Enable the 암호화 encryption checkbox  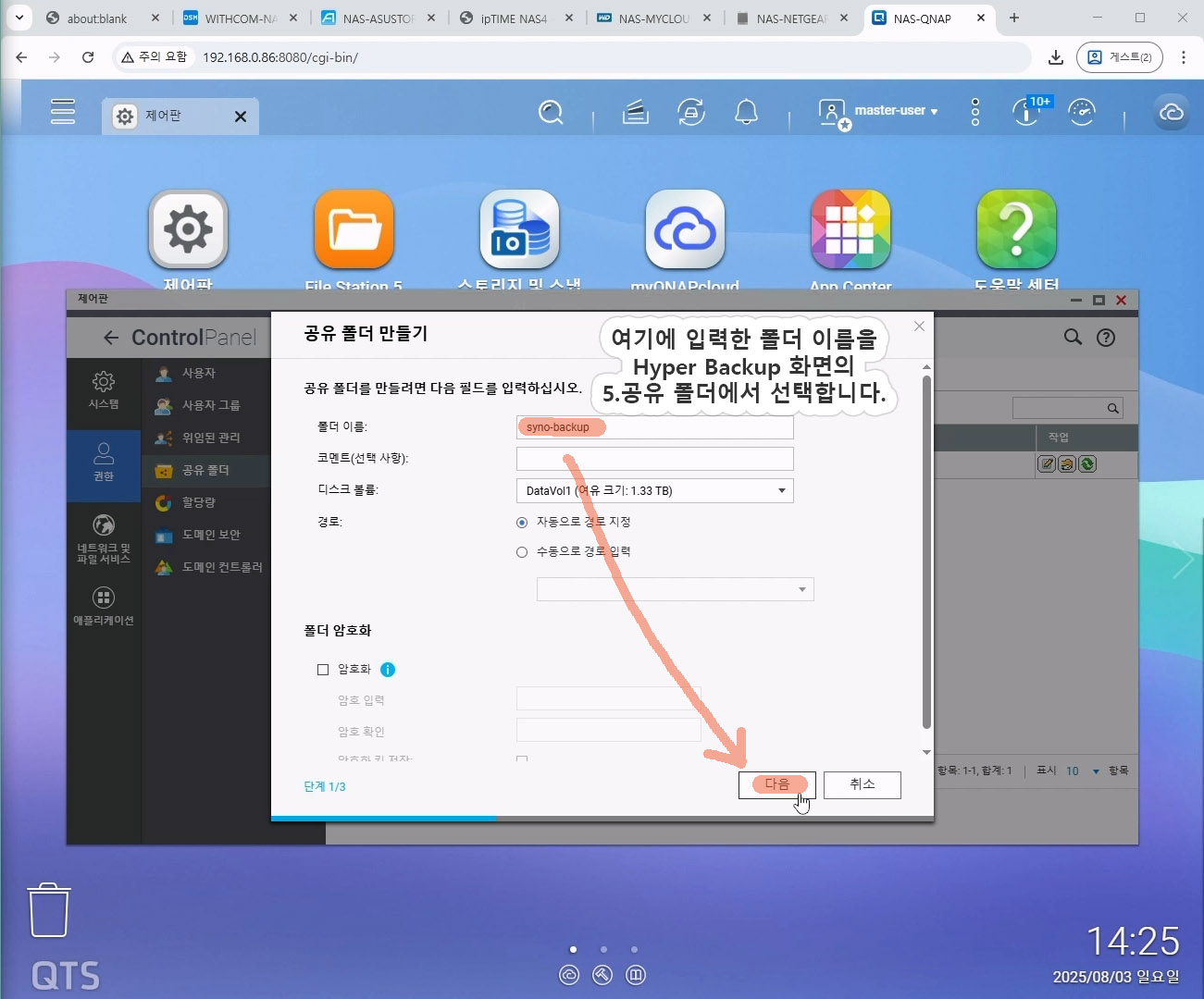tap(323, 670)
